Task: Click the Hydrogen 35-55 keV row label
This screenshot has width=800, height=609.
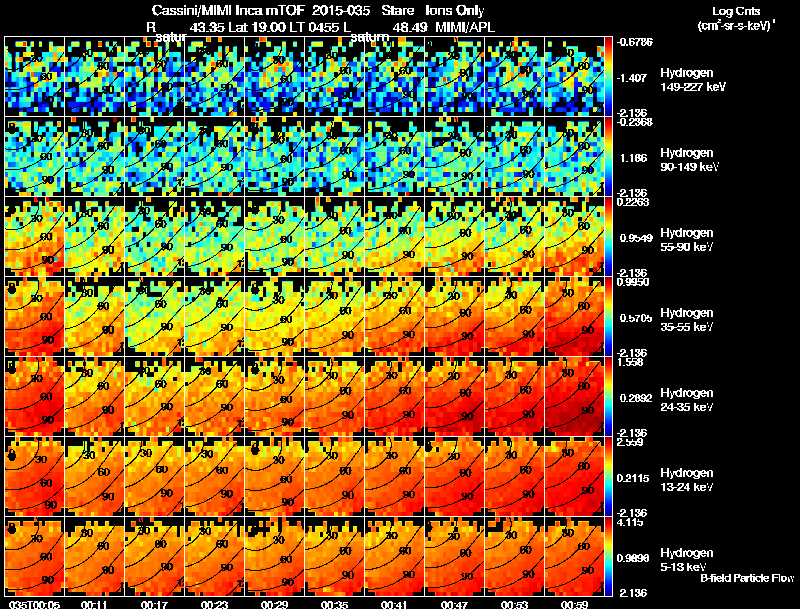Action: [687, 320]
